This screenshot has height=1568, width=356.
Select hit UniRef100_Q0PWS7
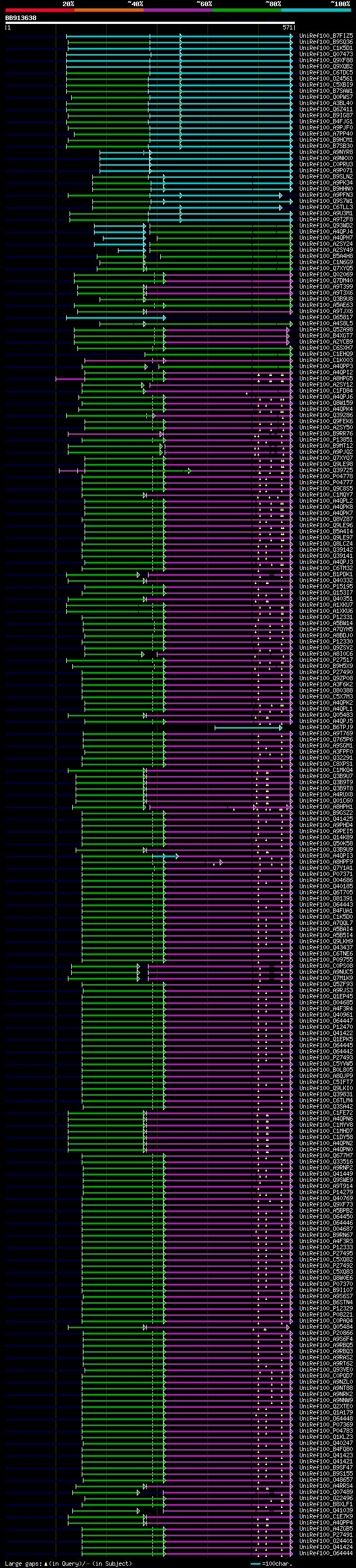(326, 97)
